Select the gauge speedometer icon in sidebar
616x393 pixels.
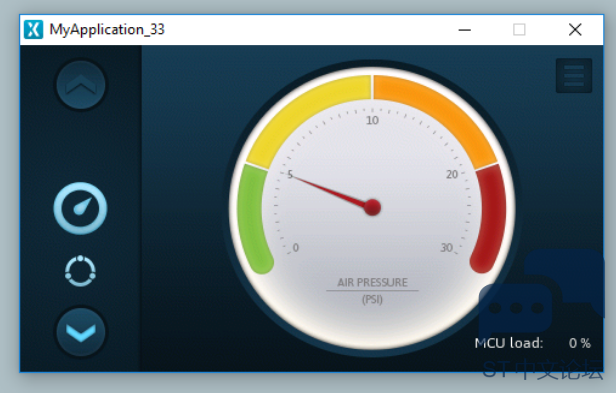click(x=80, y=208)
